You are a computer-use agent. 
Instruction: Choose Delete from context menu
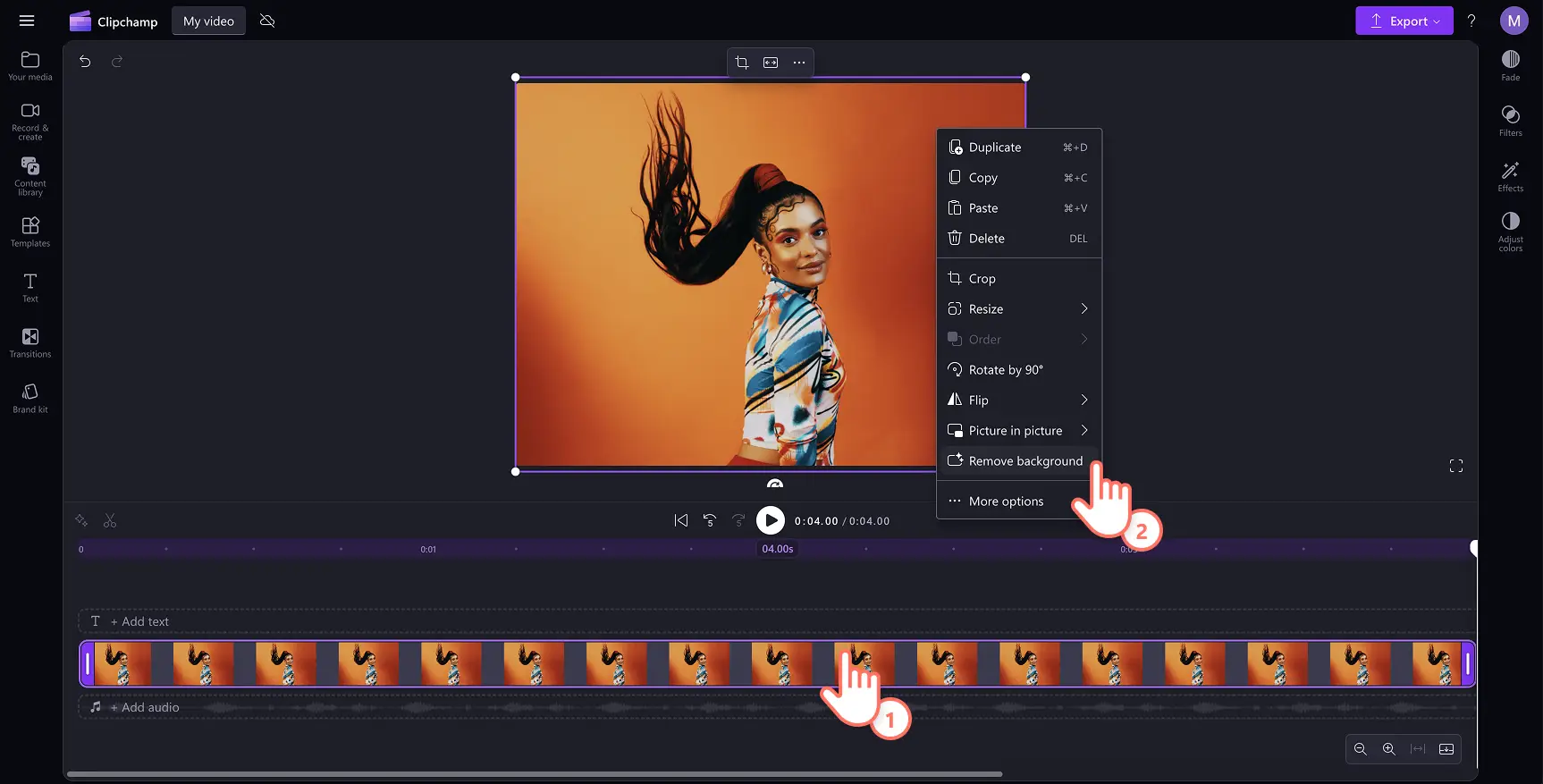(x=1019, y=239)
